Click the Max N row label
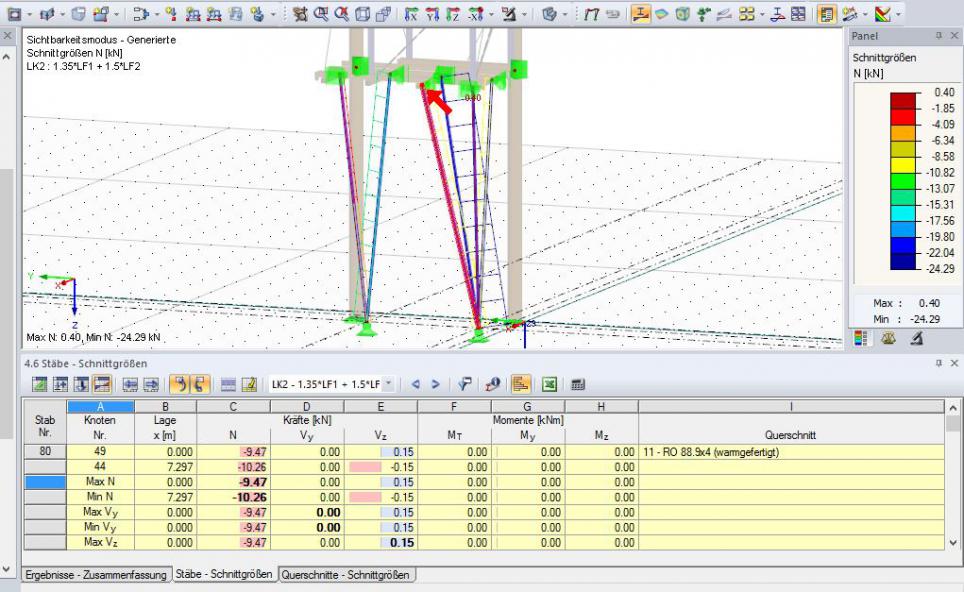The width and height of the screenshot is (964, 592). click(x=100, y=482)
